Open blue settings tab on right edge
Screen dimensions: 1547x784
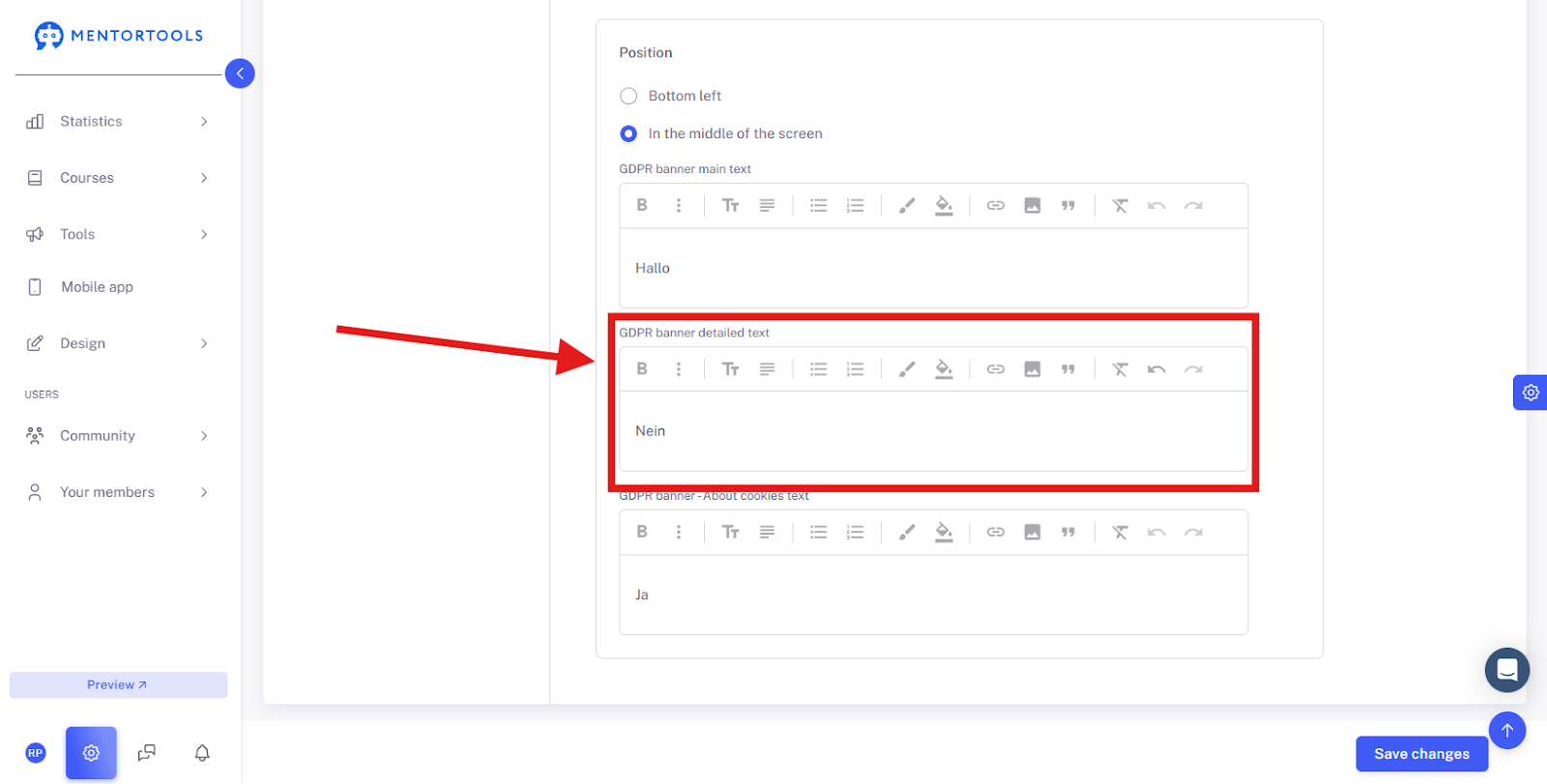[1530, 392]
